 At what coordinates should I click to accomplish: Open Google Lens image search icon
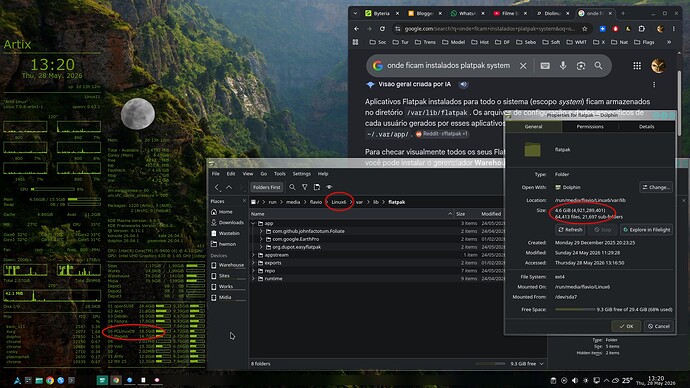[581, 66]
